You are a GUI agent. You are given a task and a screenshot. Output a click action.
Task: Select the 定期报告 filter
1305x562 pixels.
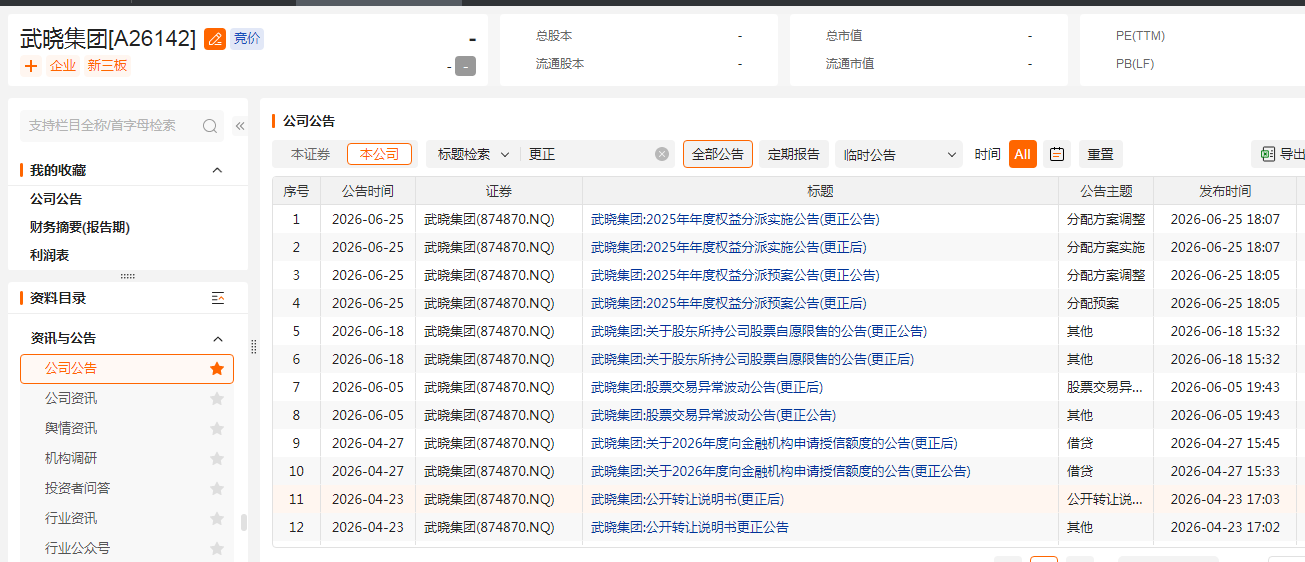794,154
